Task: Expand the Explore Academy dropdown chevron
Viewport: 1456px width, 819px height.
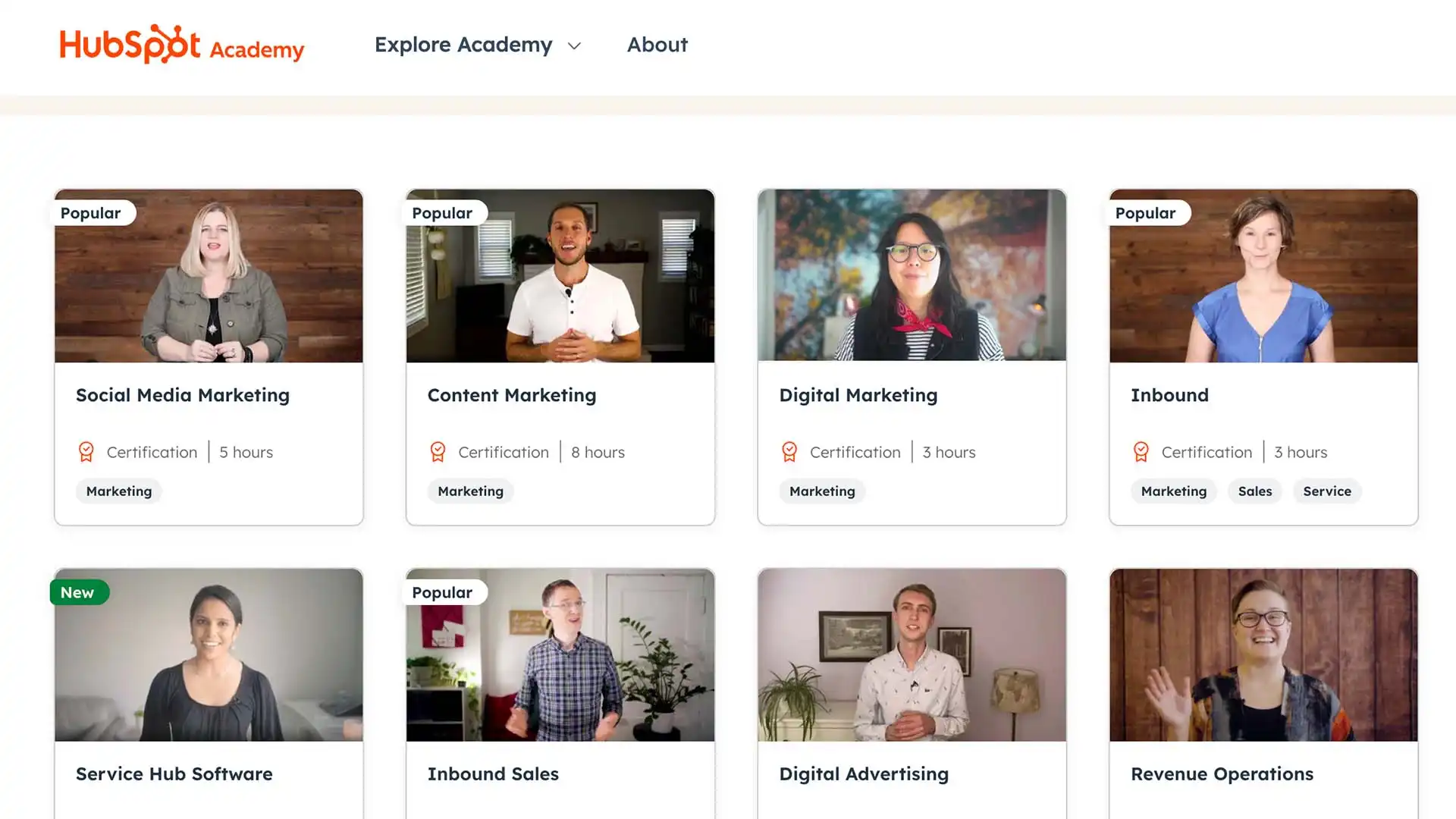Action: click(574, 46)
